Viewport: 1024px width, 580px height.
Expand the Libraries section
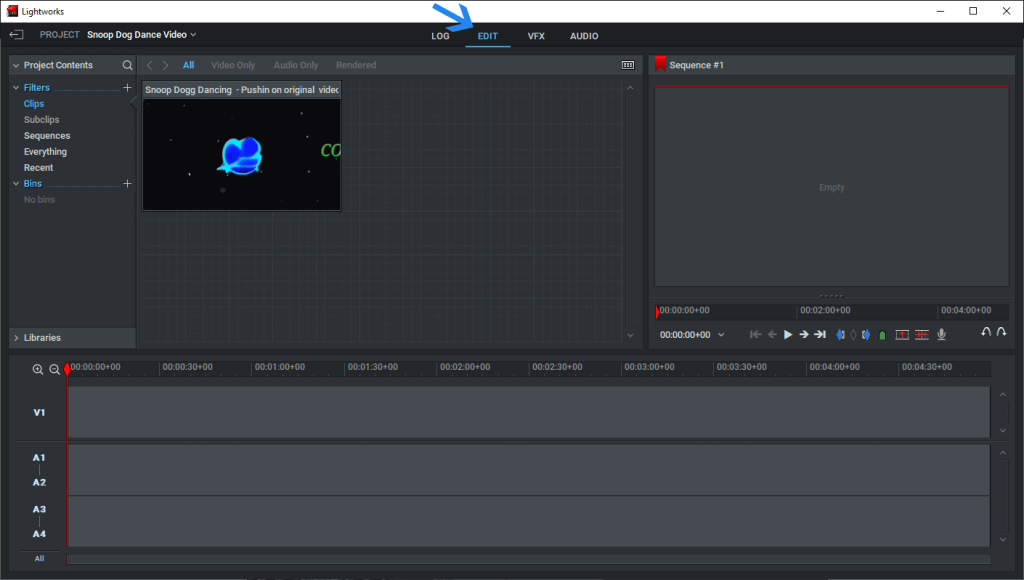(x=16, y=338)
